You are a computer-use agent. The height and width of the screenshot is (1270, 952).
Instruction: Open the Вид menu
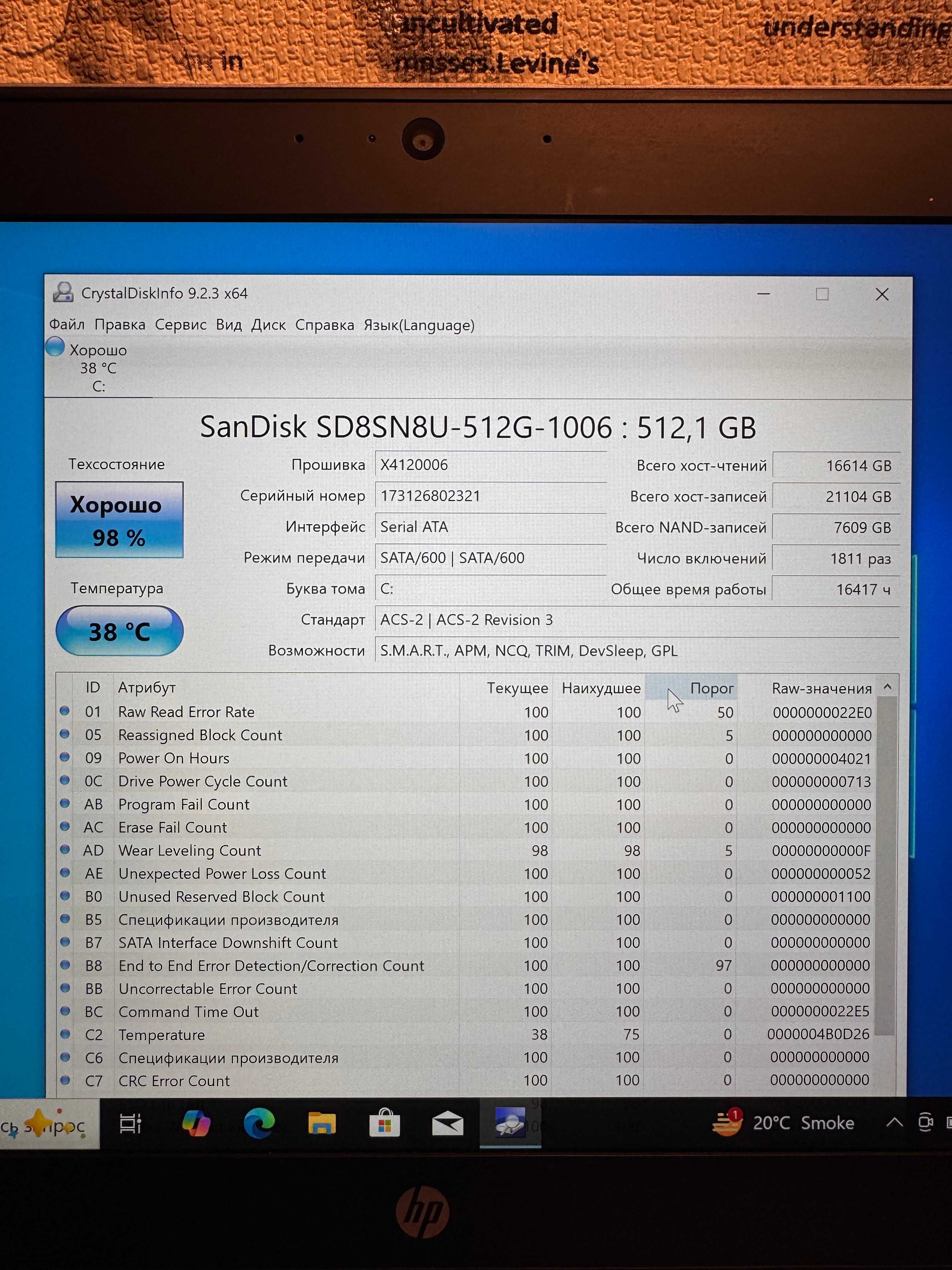click(228, 324)
